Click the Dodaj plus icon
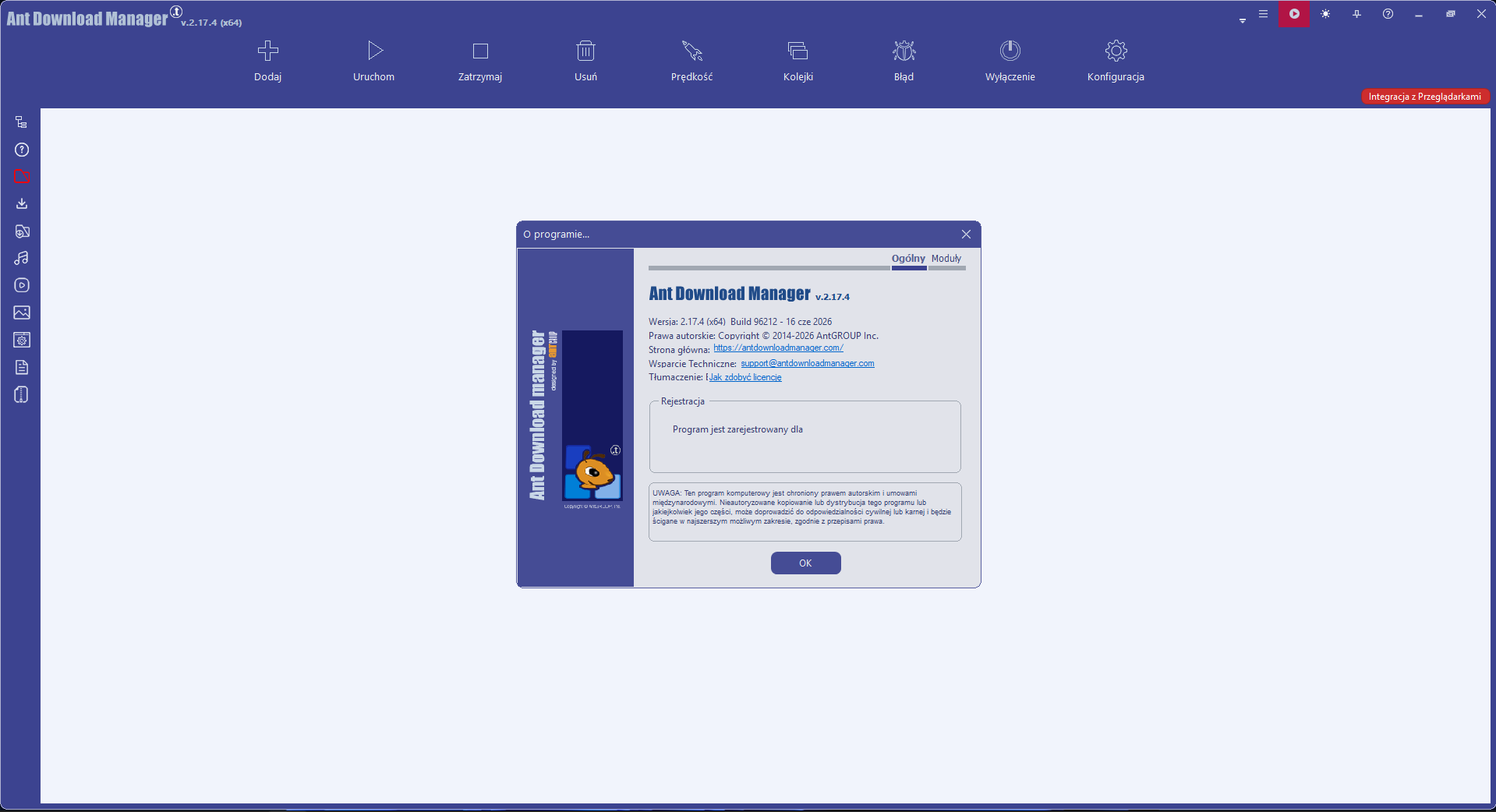The width and height of the screenshot is (1496, 812). 267,51
